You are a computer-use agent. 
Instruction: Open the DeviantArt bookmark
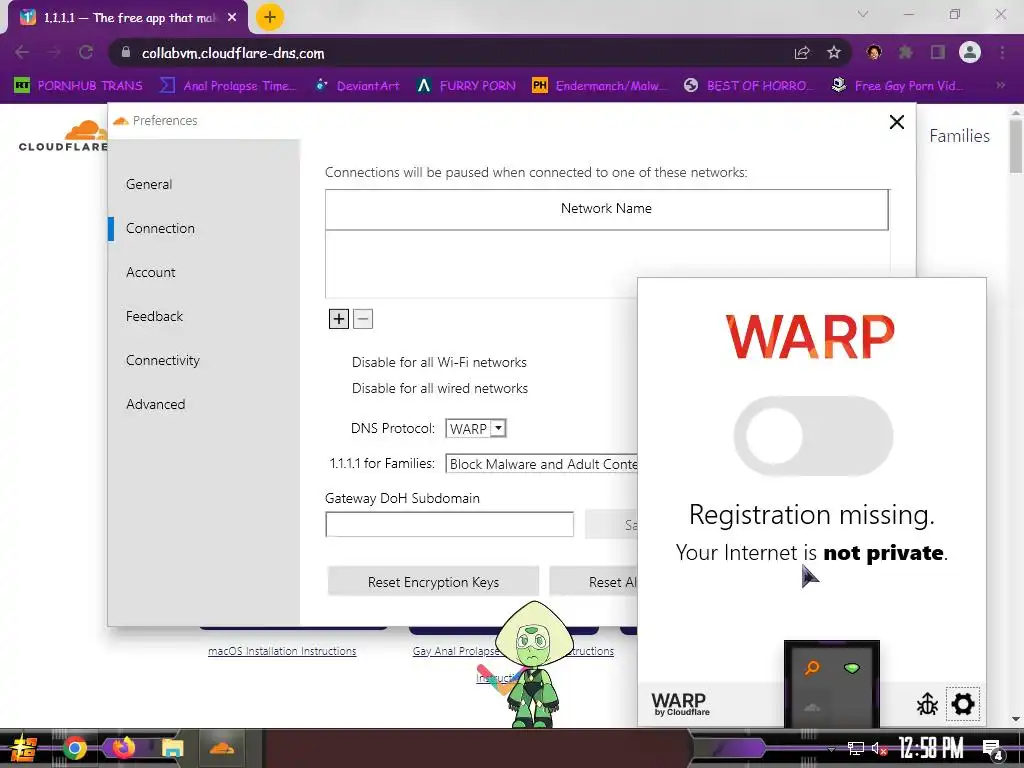coord(357,86)
